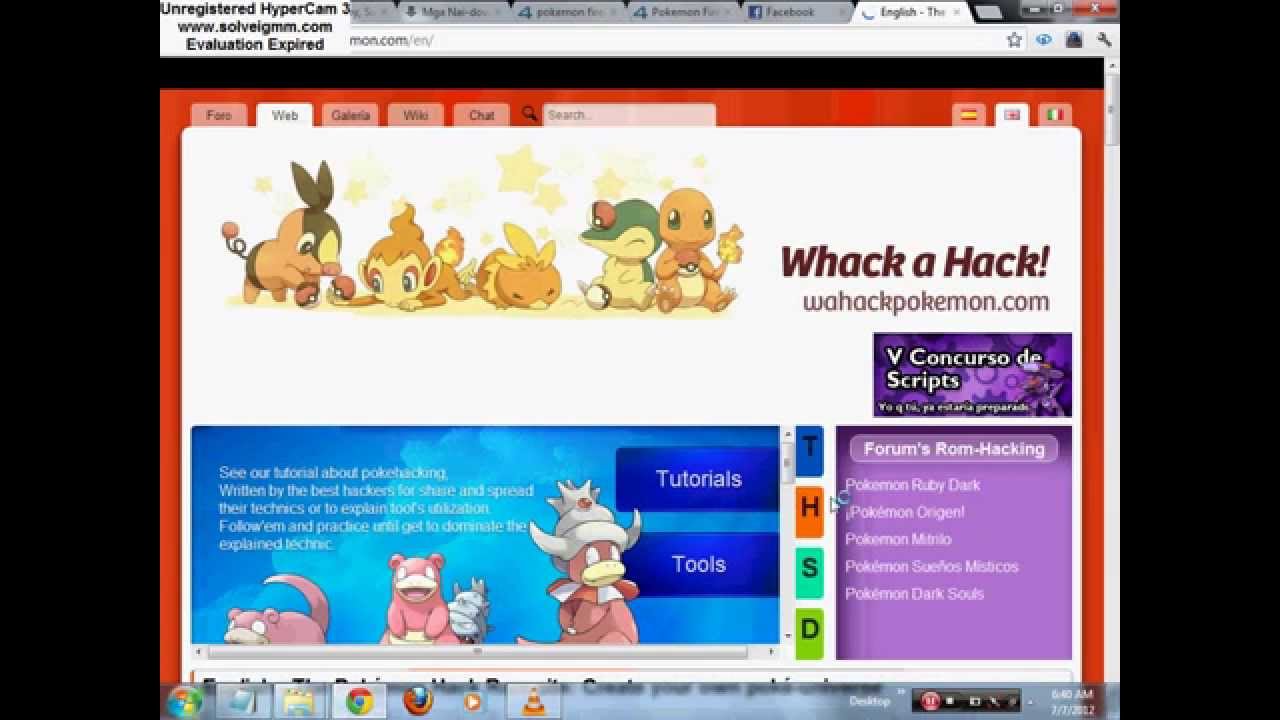The image size is (1280, 720).
Task: Open Pokémon Sueños Místicos link
Action: 931,566
